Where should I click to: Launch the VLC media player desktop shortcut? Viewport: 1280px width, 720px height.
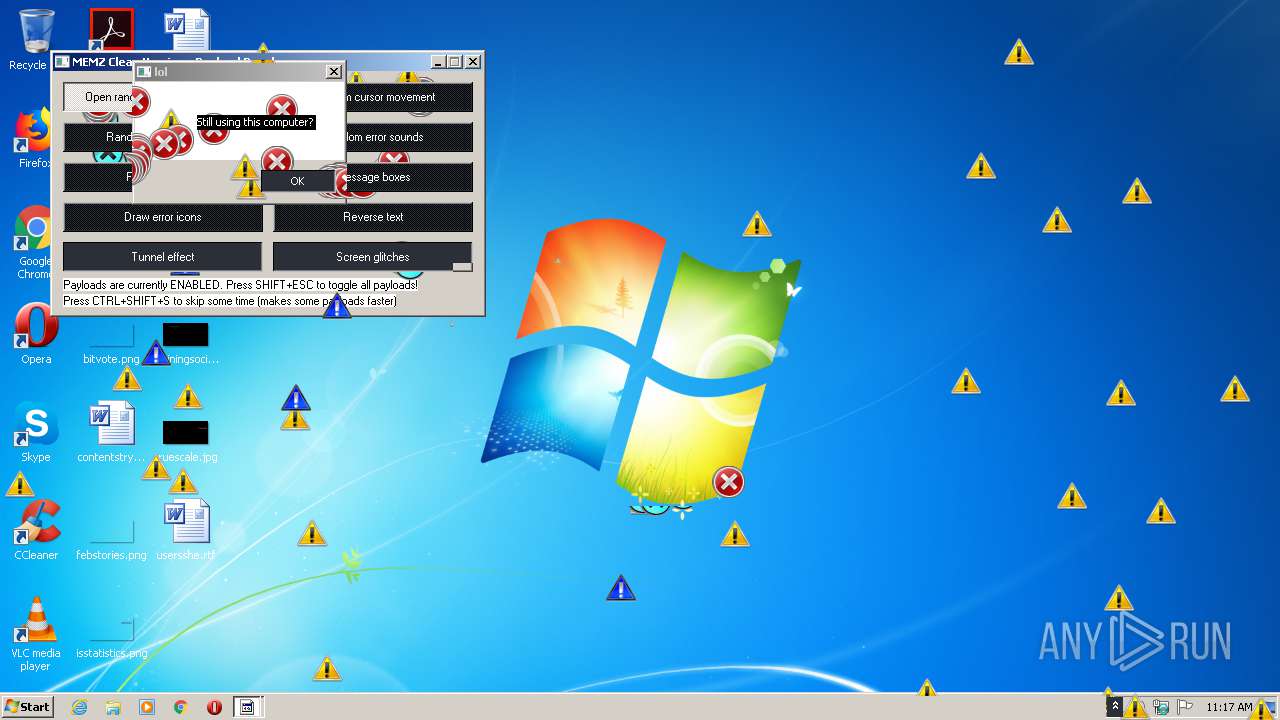(35, 634)
